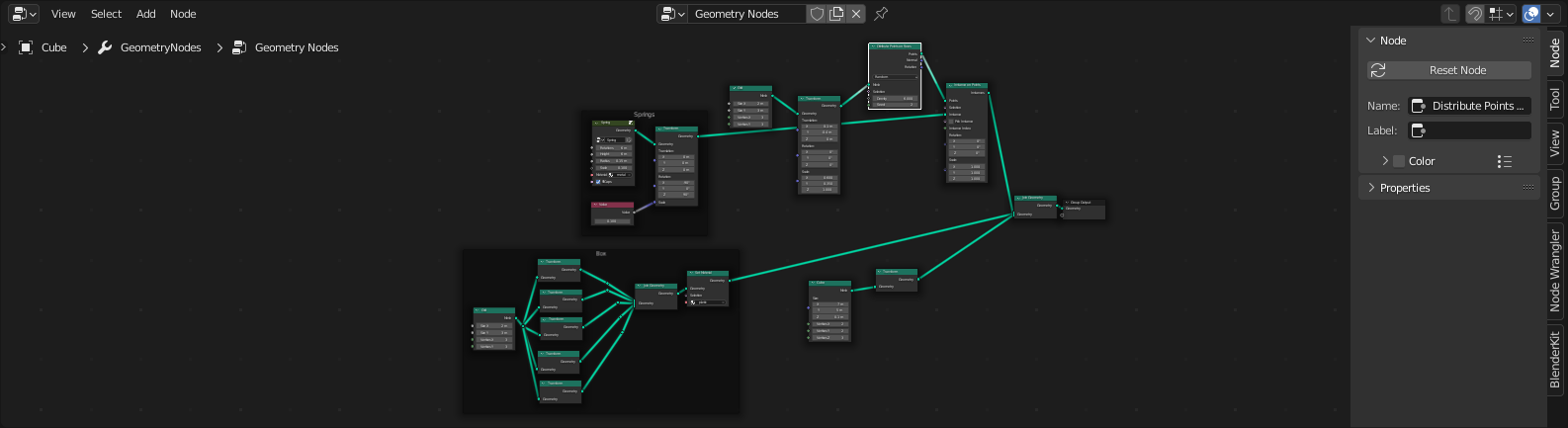
Task: Open the BlenderKit sidebar tab
Action: [x=1555, y=360]
